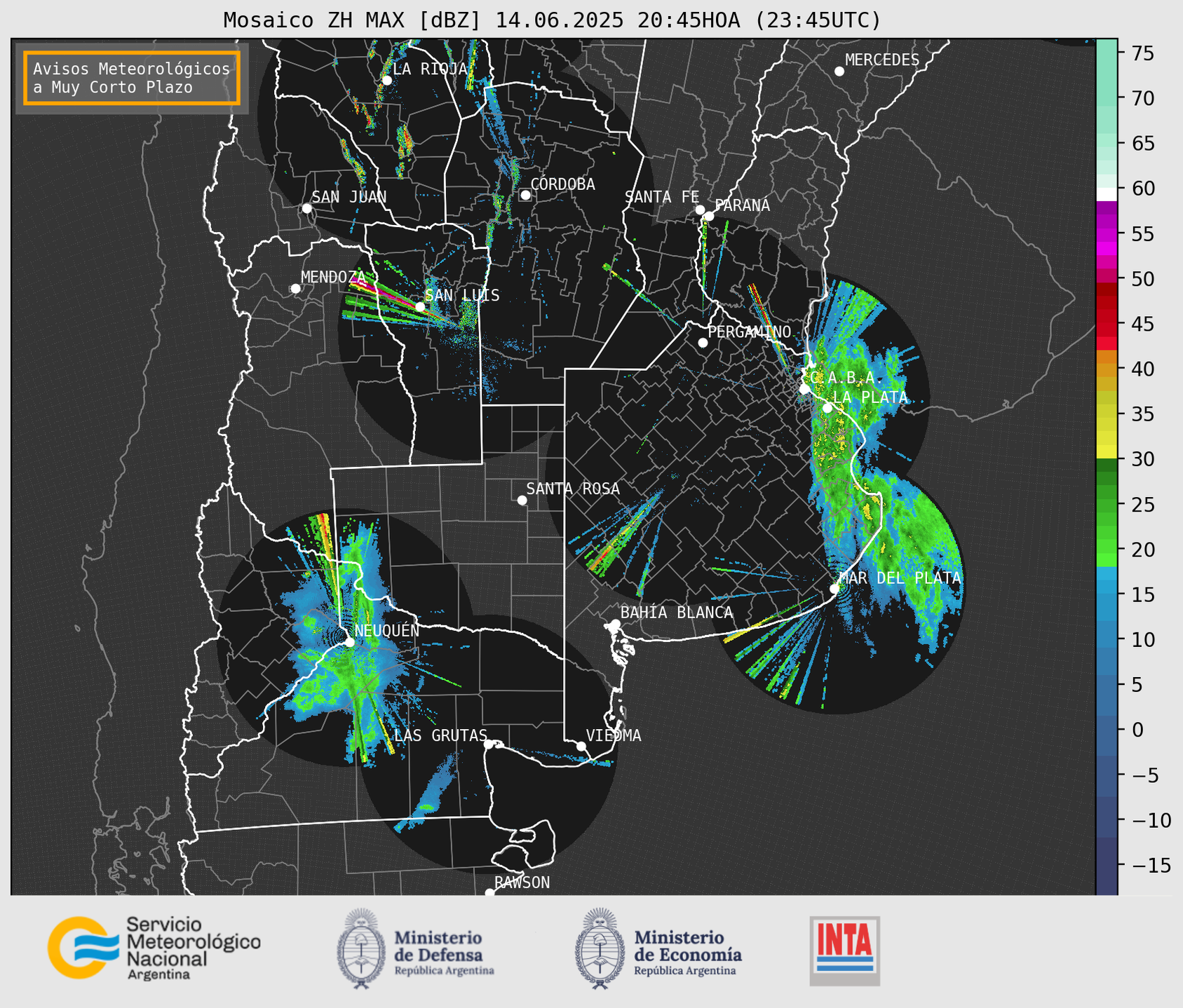Click the 75 dBZ label on the color scale
The image size is (1183, 1008).
(1142, 53)
